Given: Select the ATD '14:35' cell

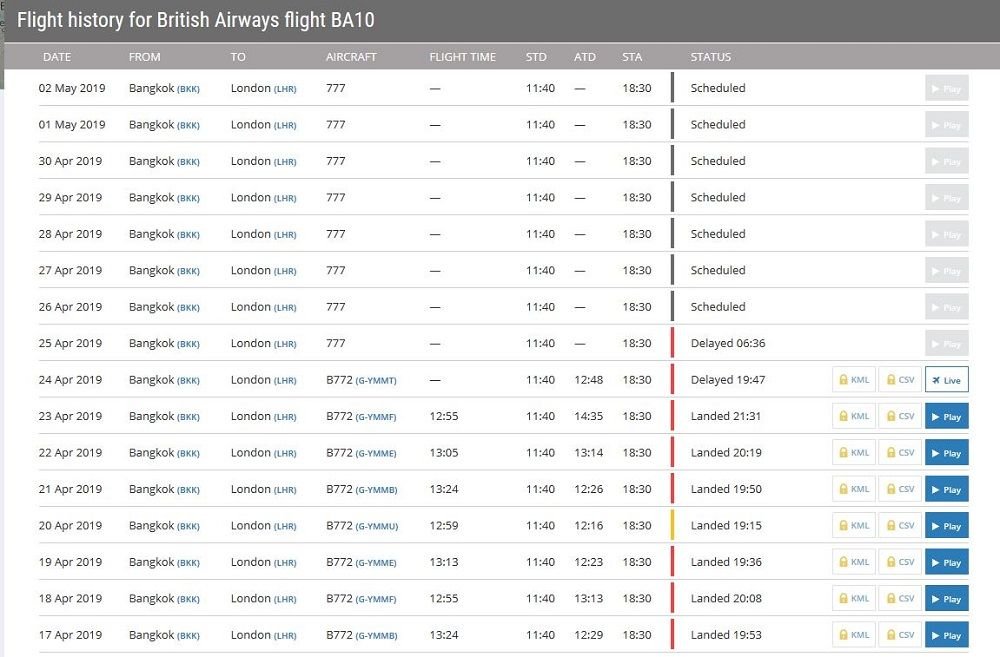Looking at the screenshot, I should point(589,416).
